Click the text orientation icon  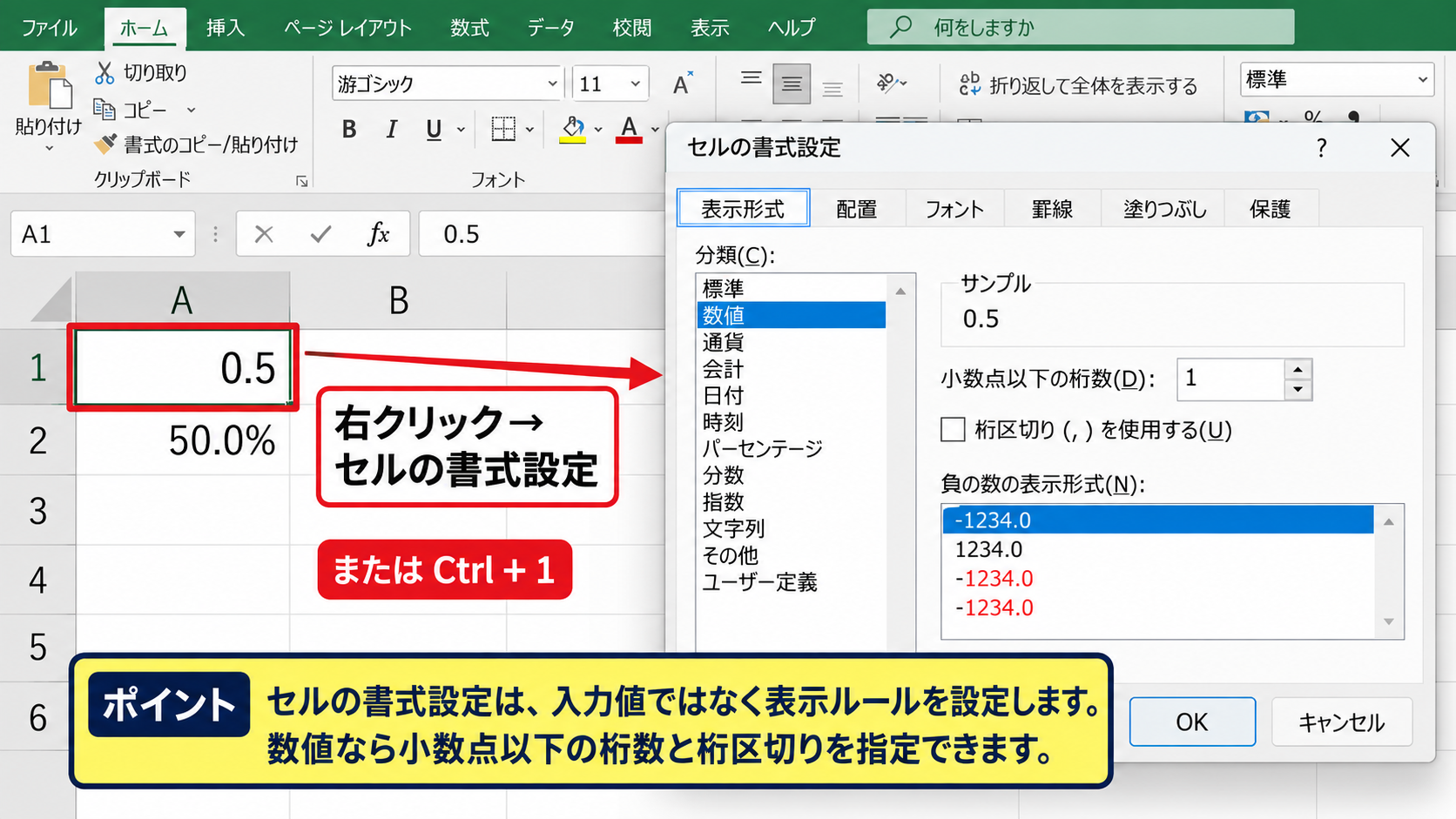887,83
